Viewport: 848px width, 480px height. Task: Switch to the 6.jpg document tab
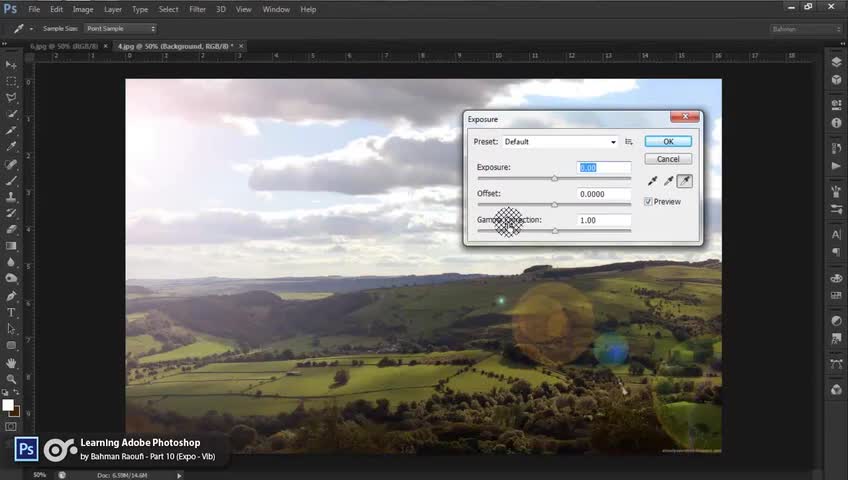(x=64, y=46)
